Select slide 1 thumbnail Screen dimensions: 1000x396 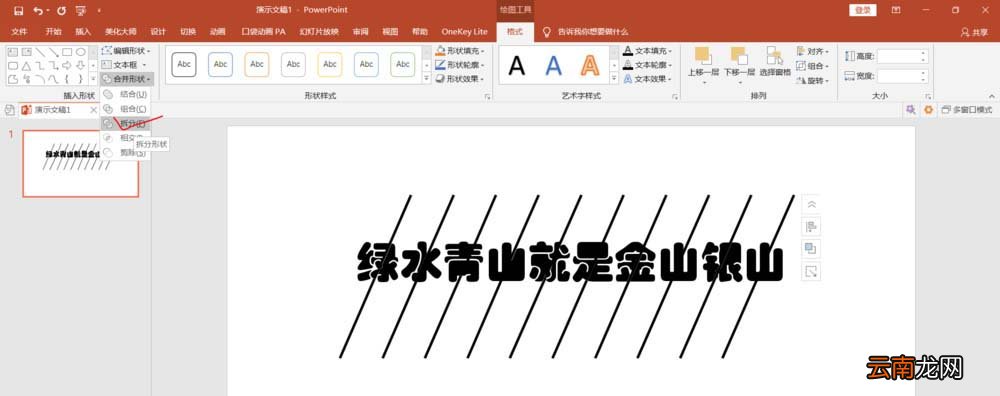(x=80, y=163)
